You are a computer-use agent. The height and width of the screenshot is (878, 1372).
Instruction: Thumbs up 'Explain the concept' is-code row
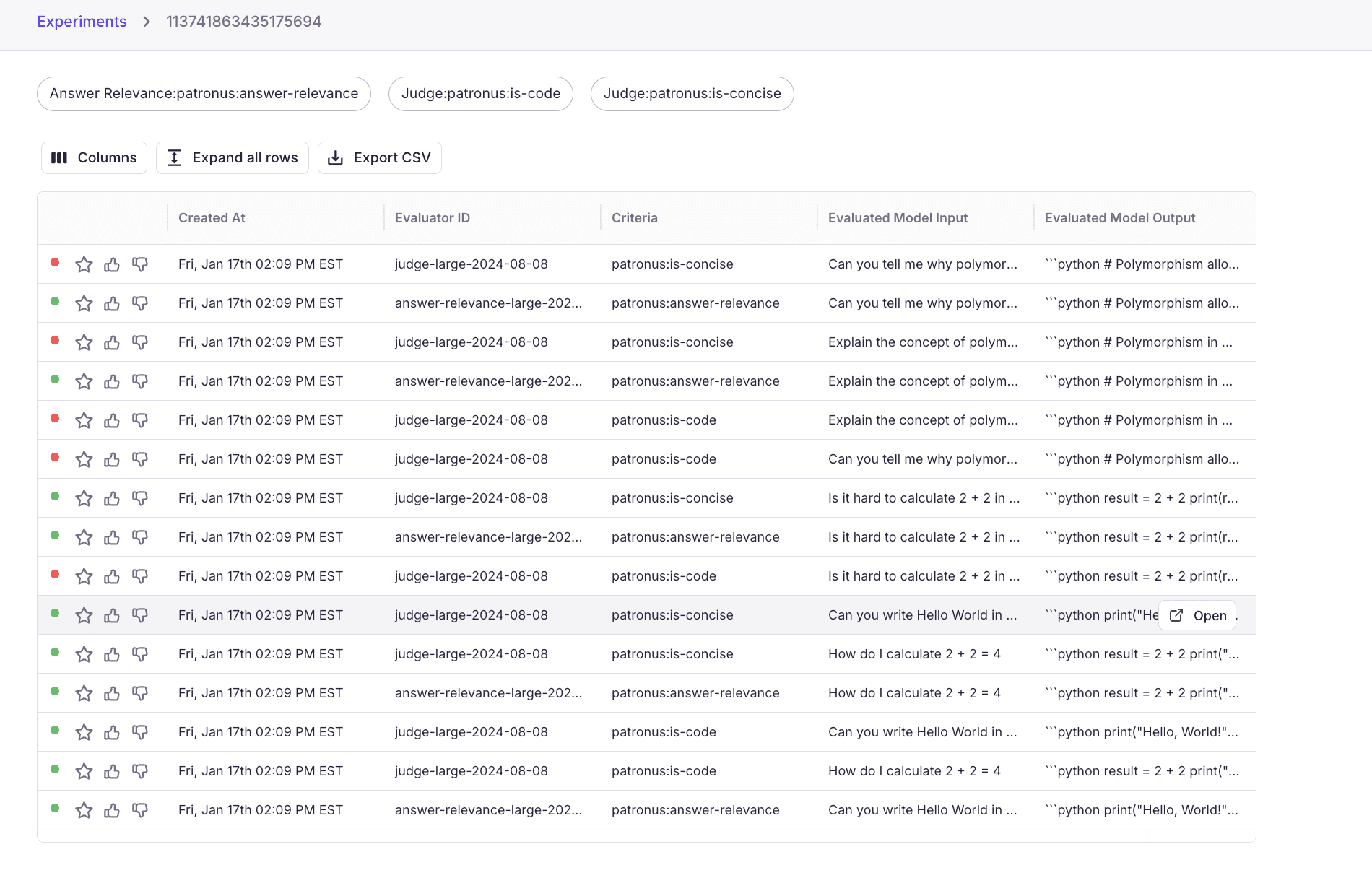(112, 420)
